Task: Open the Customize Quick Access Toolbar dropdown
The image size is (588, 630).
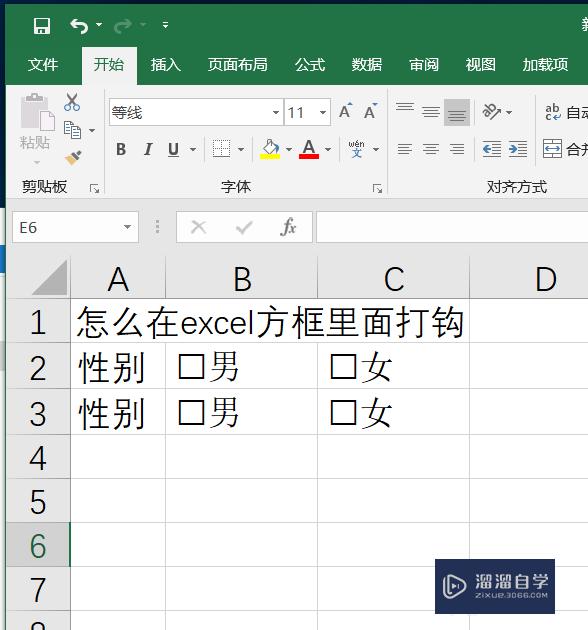Action: tap(165, 25)
